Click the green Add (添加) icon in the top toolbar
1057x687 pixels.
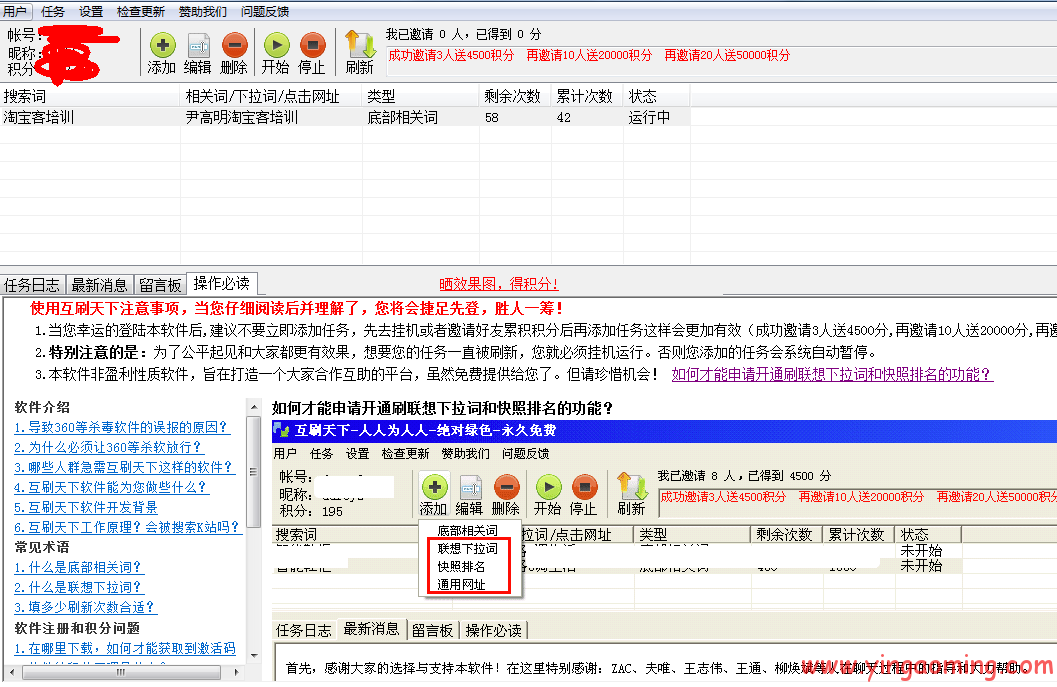pos(162,46)
